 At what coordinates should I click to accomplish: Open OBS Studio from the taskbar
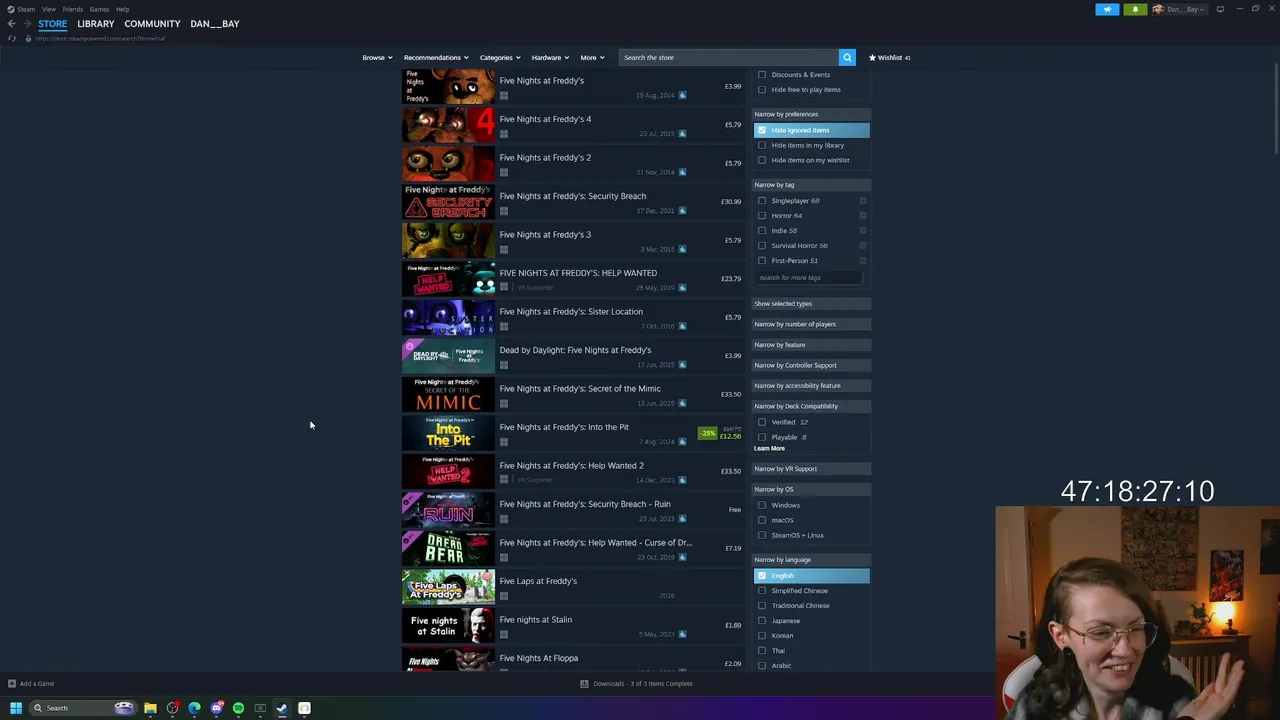(172, 708)
